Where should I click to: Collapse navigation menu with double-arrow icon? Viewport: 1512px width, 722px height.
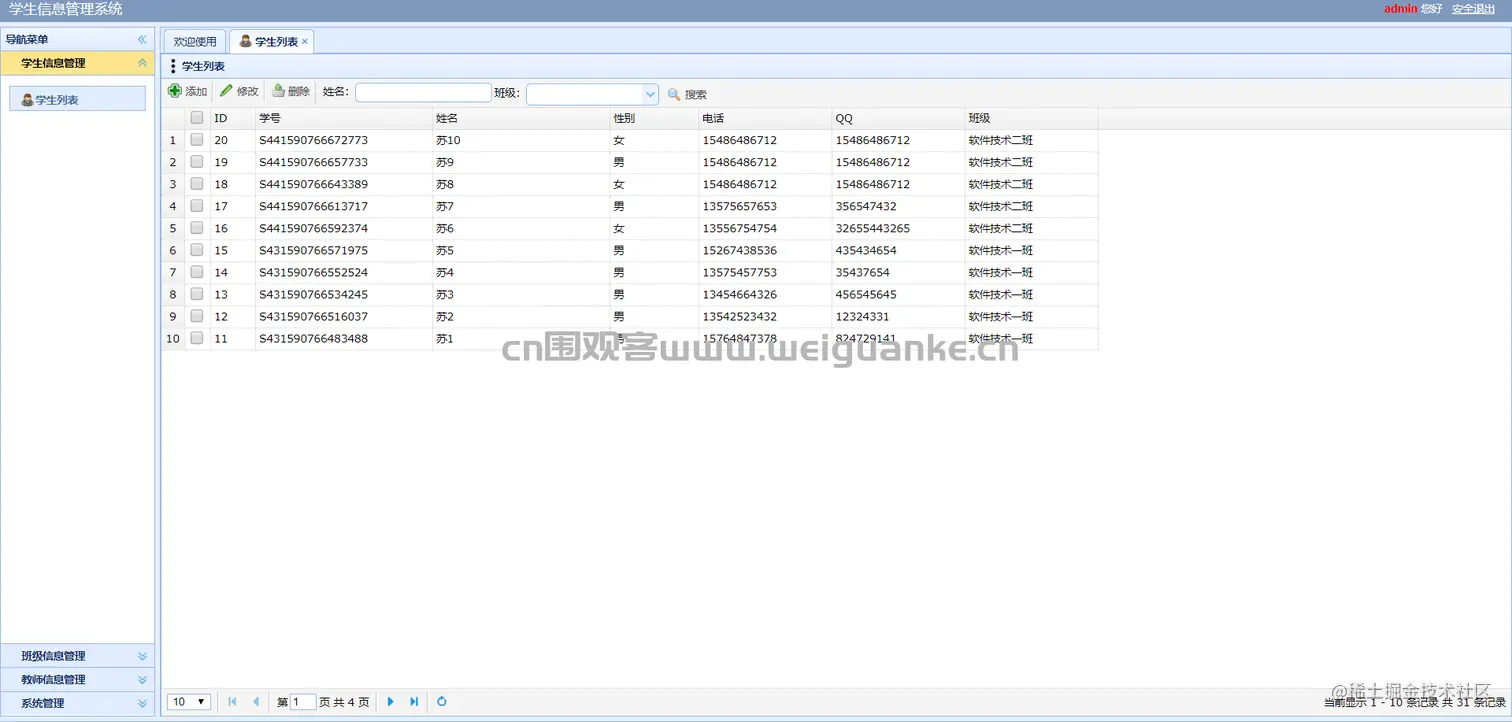coord(142,39)
